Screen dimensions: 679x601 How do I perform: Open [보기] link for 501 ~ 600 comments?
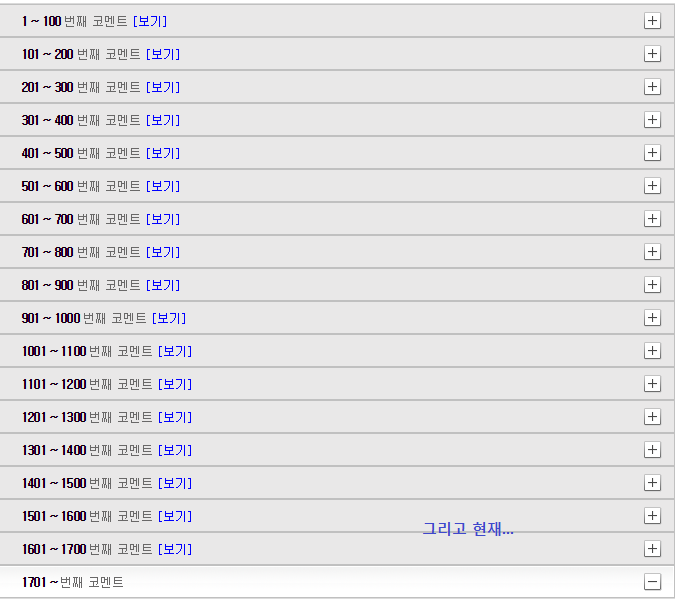coord(163,186)
